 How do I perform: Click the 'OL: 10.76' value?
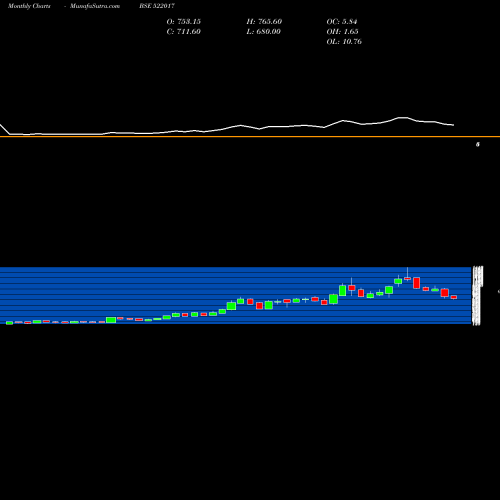click(x=344, y=42)
